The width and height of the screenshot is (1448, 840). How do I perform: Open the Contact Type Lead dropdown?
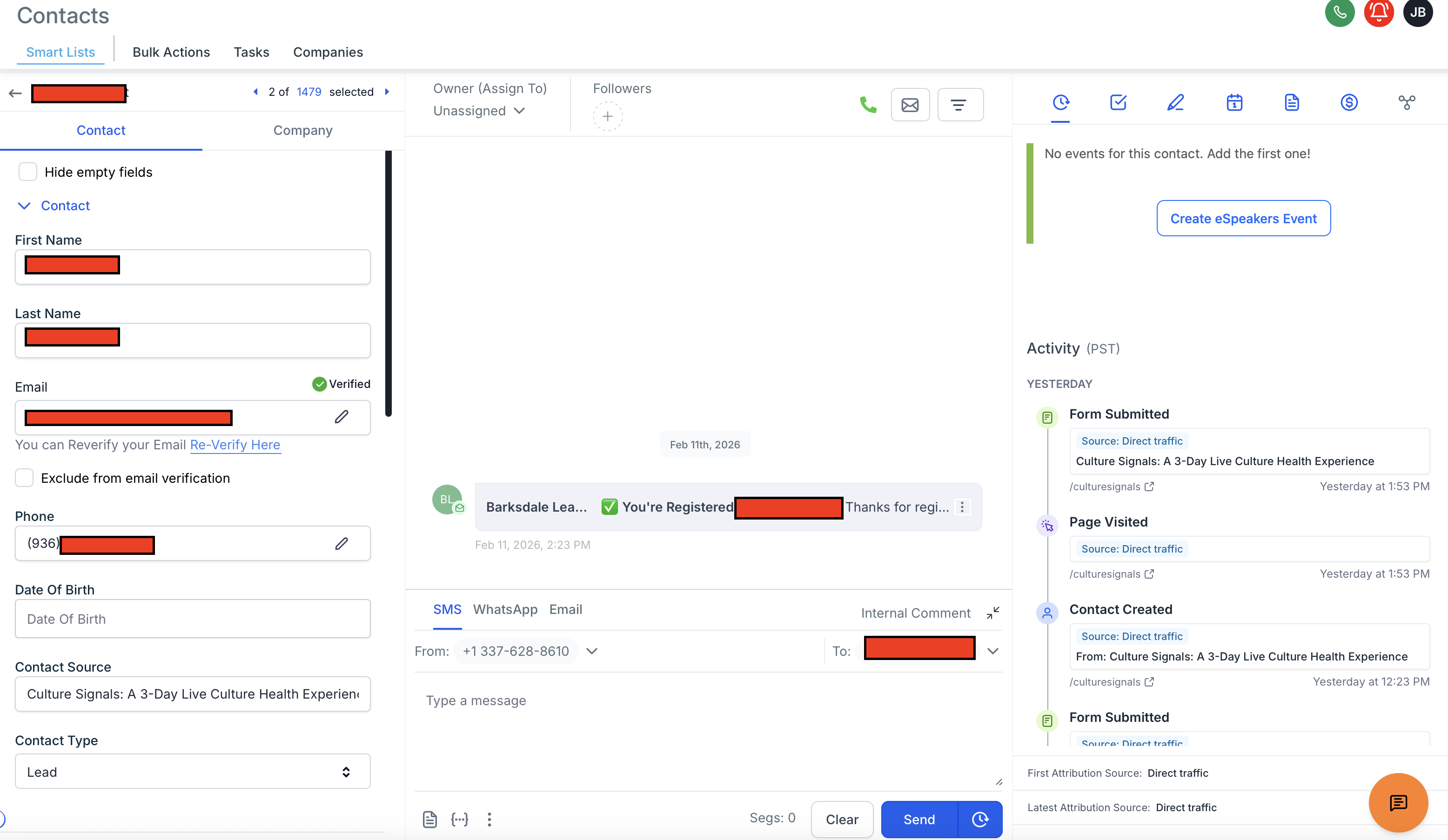[x=193, y=772]
